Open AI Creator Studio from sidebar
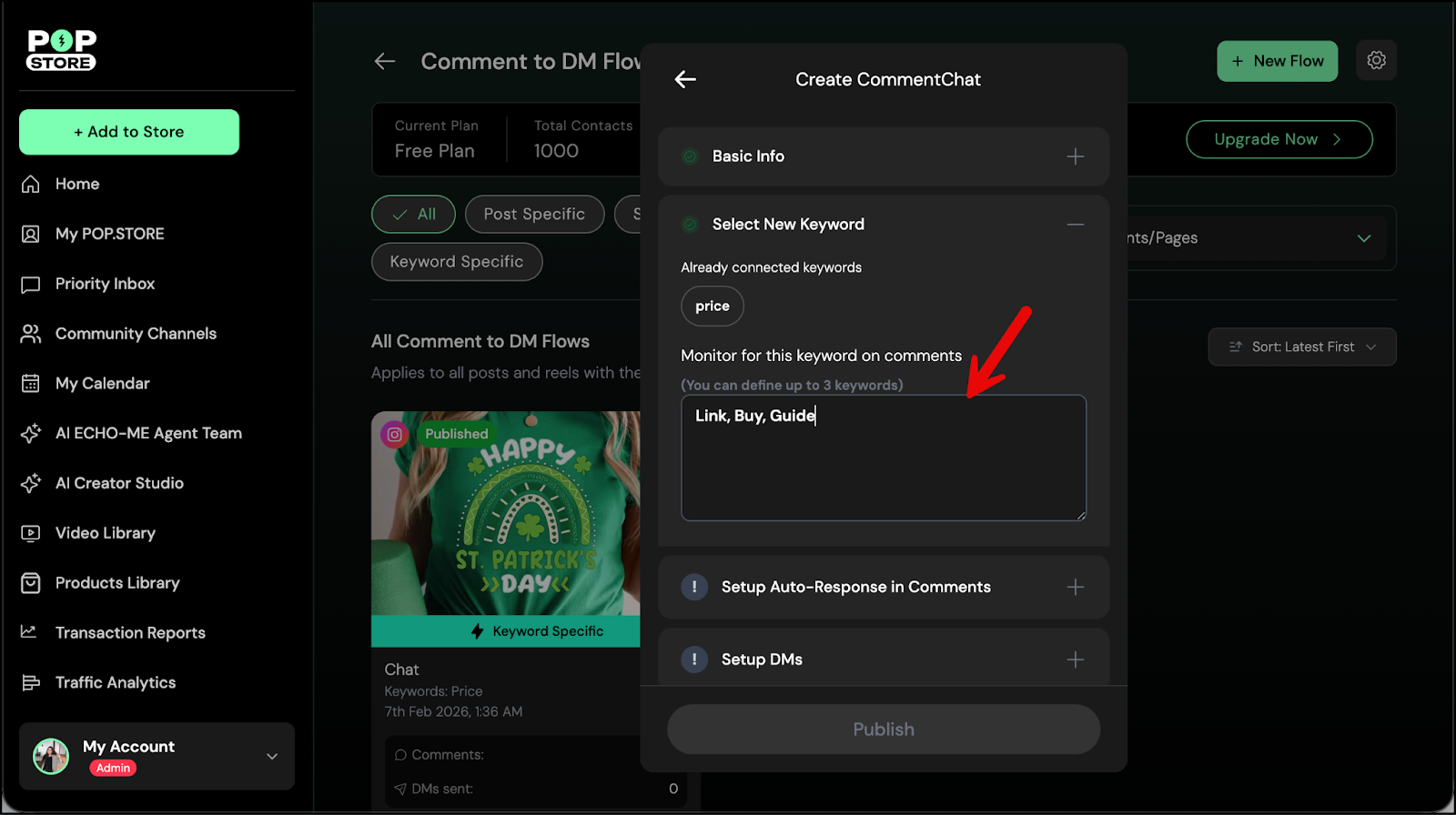1456x815 pixels. click(119, 484)
